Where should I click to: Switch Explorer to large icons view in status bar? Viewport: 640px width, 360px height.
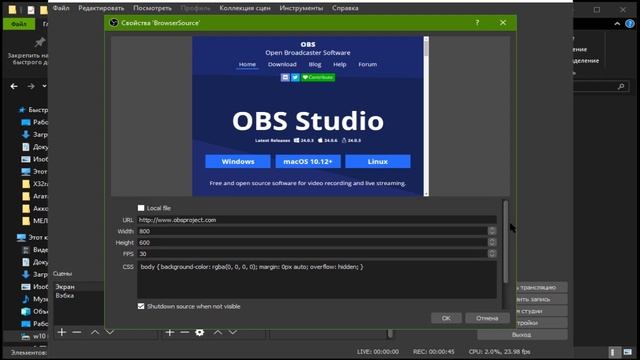628,352
